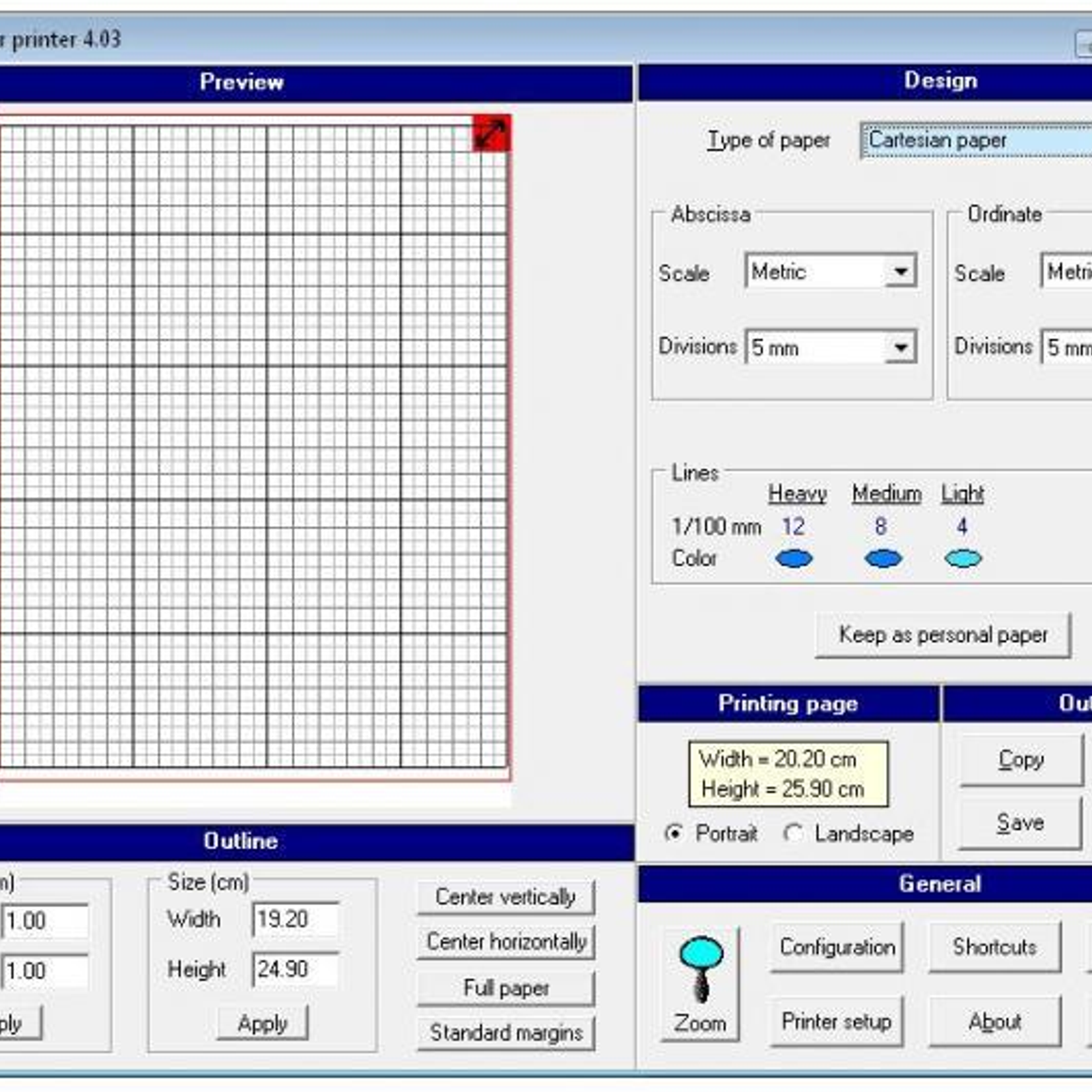The height and width of the screenshot is (1092, 1092).
Task: Select the Portrait orientation option
Action: point(674,833)
